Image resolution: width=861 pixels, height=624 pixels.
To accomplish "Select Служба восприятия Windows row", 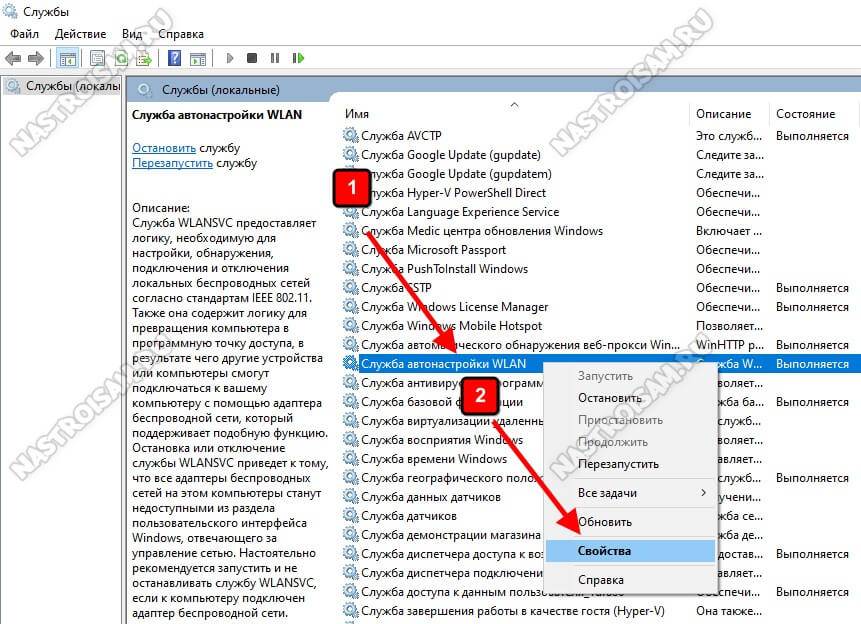I will [441, 440].
